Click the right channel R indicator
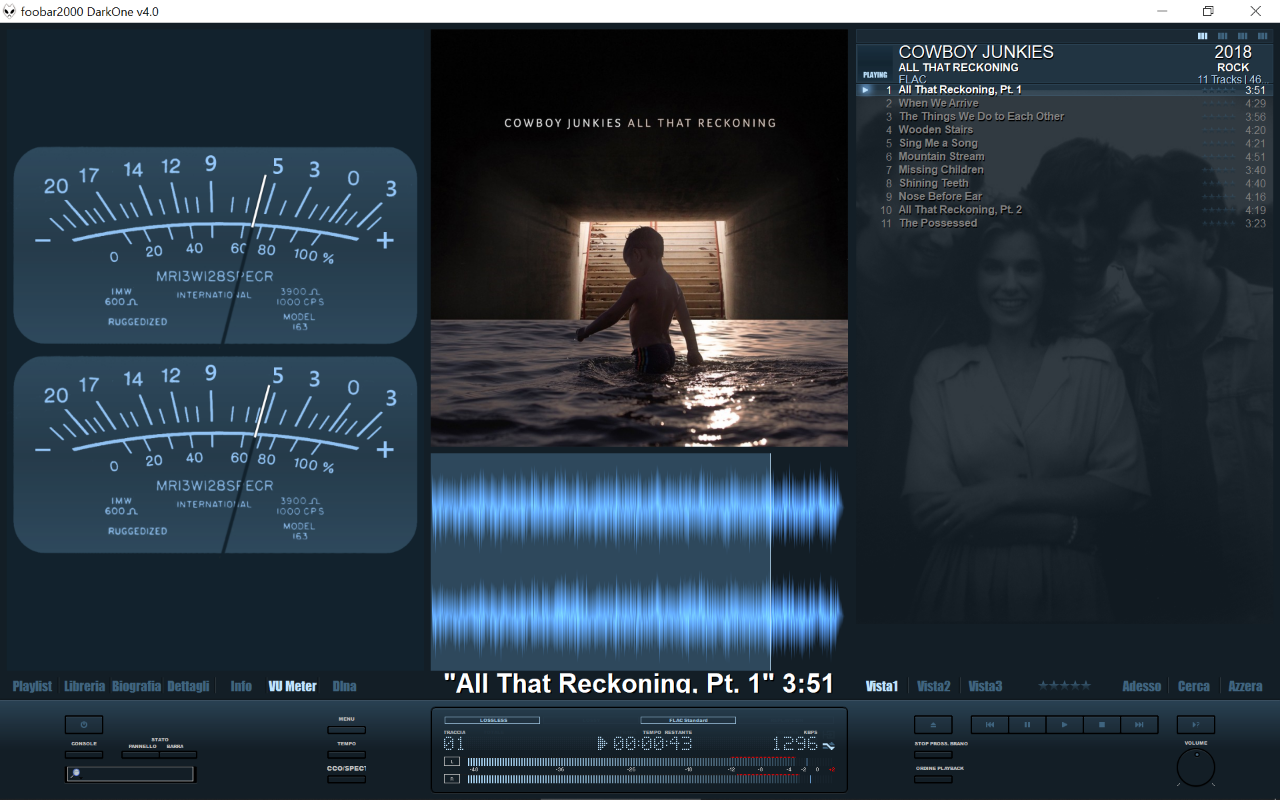 click(x=451, y=779)
